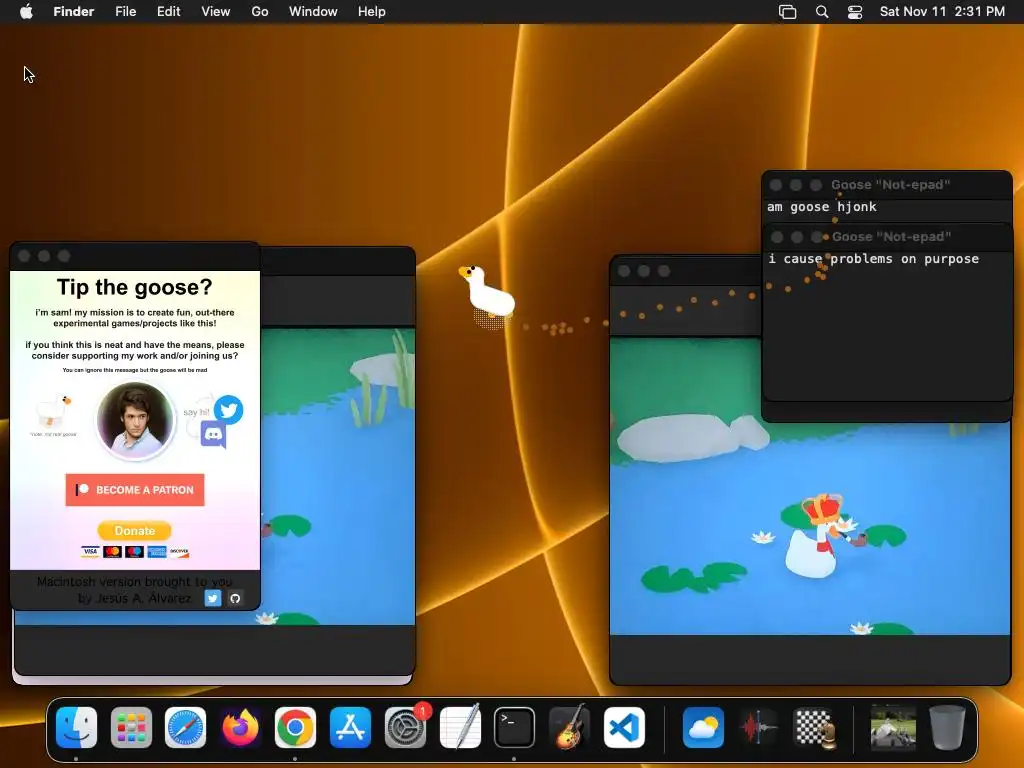Open the Edit menu
Screen dimensions: 1024x768
click(x=168, y=12)
